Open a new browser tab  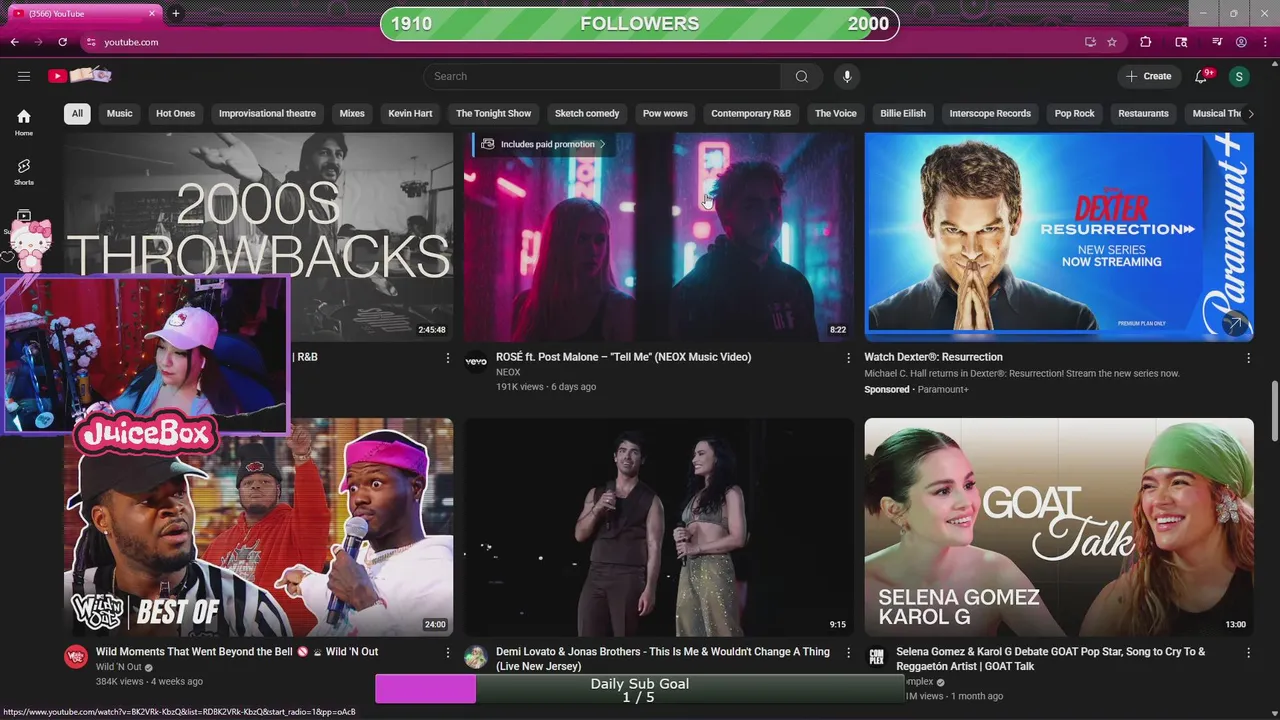pyautogui.click(x=176, y=14)
